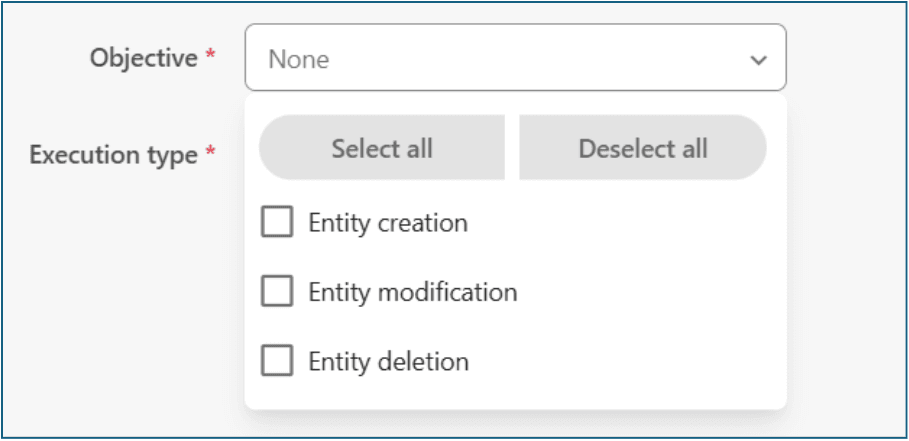Viewport: 909px width, 441px height.
Task: Click empty space below Entity deletion option
Action: point(515,394)
